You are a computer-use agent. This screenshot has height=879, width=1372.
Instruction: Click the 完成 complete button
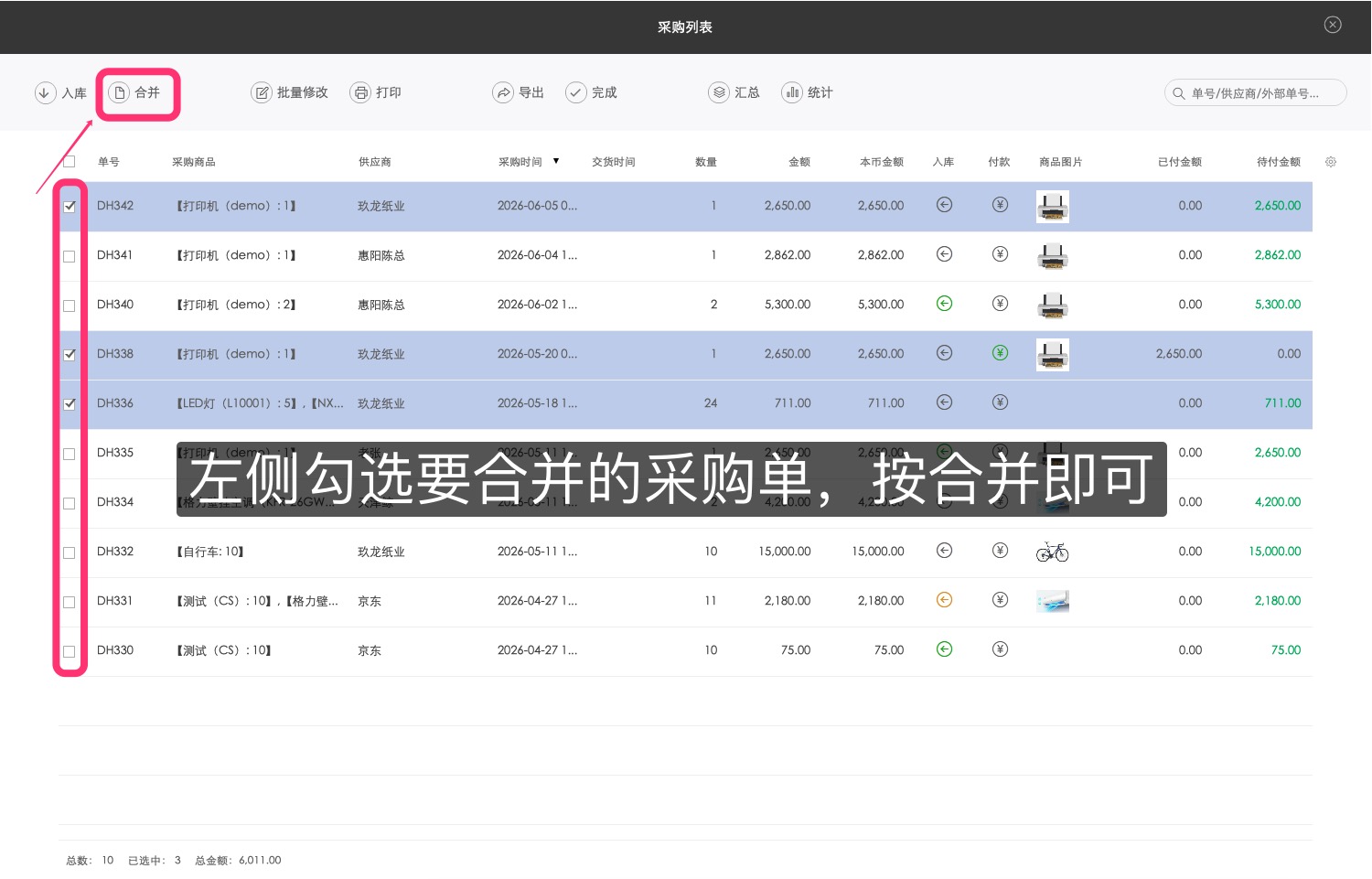pyautogui.click(x=592, y=92)
